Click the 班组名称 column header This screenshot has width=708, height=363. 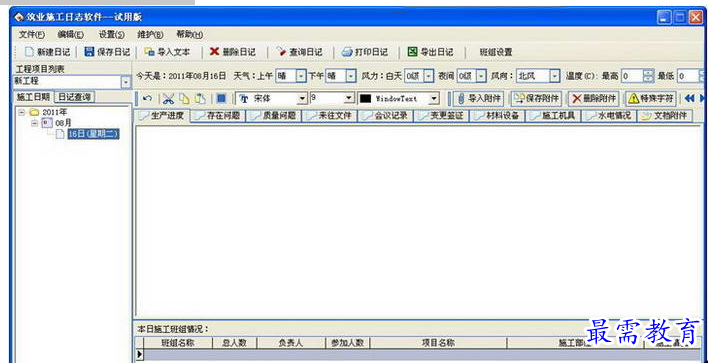[178, 343]
